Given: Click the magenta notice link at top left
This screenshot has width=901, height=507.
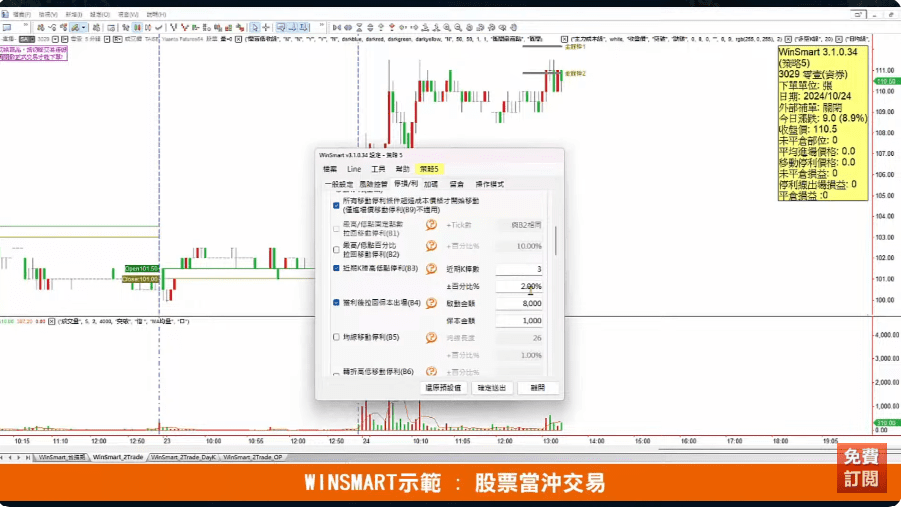Looking at the screenshot, I should coord(33,53).
